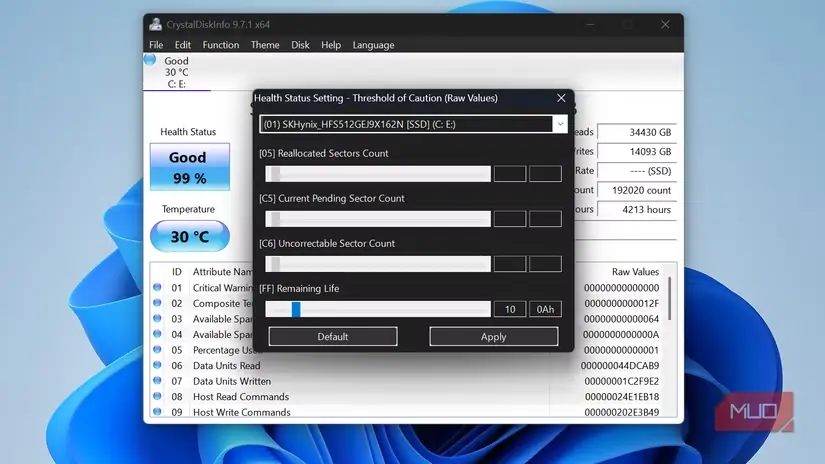Close the Health Status Setting dialog
Screen dimensions: 825x464
click(561, 98)
